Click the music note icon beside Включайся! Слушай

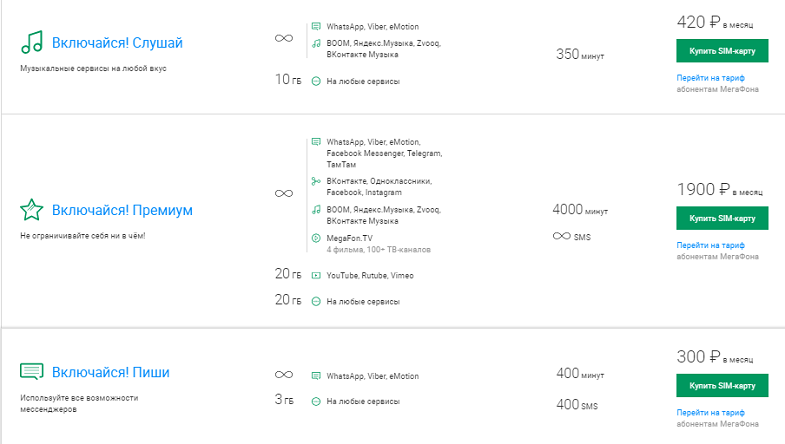pos(32,42)
